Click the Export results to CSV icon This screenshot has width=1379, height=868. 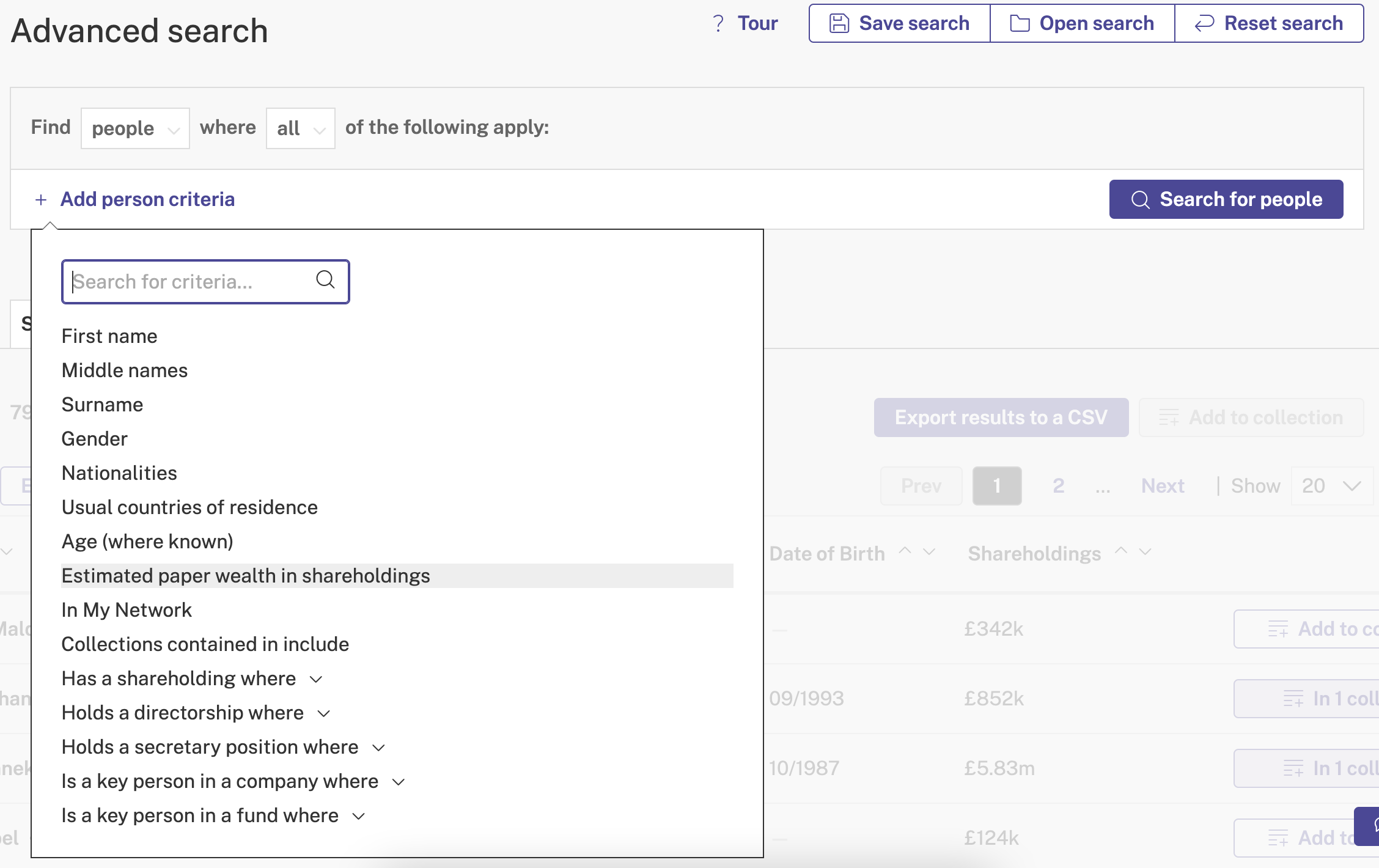click(x=1001, y=418)
